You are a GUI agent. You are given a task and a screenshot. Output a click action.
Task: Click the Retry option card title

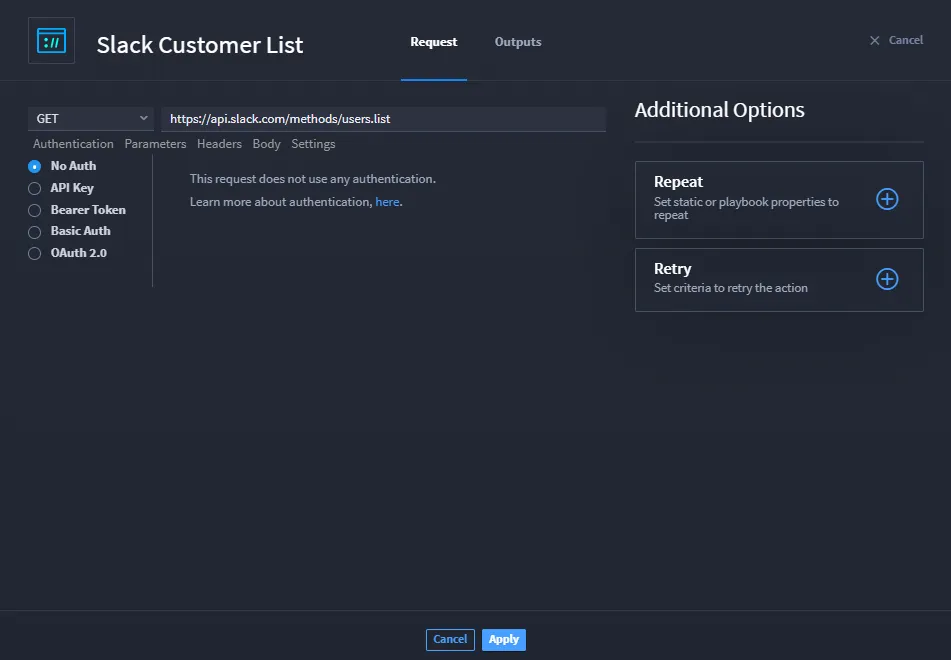pos(673,268)
